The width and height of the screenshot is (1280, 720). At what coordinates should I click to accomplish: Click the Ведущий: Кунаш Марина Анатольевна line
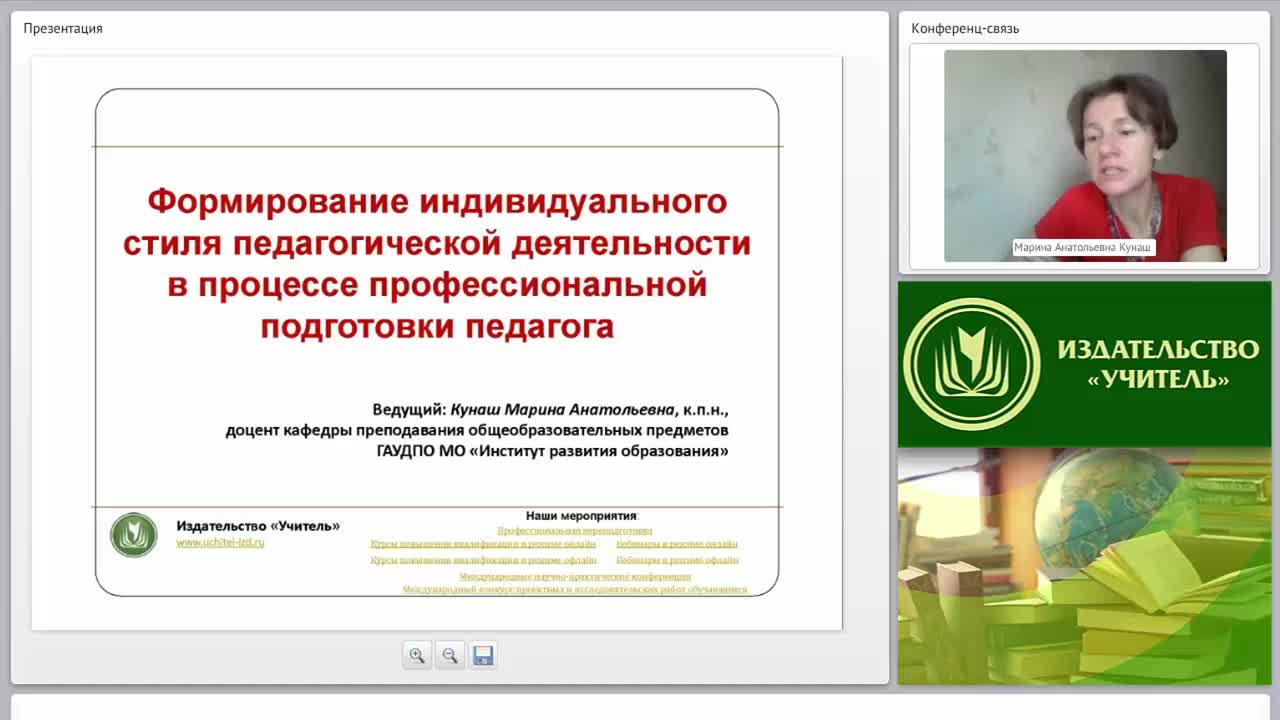pos(551,410)
